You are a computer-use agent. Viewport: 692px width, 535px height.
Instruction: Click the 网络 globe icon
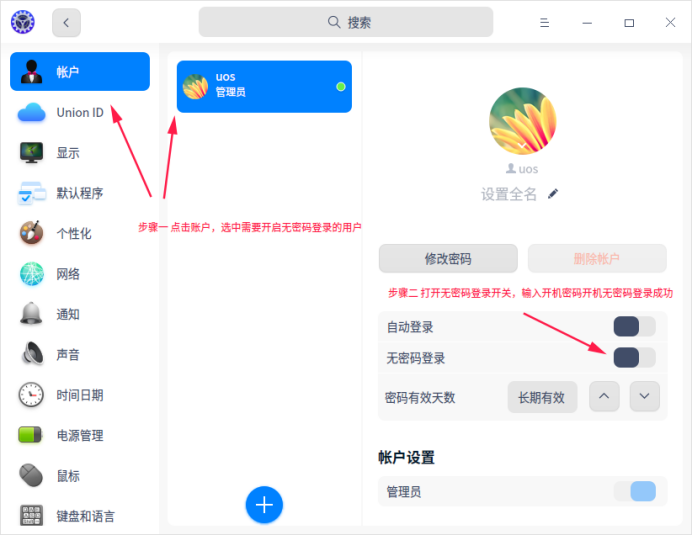(31, 274)
